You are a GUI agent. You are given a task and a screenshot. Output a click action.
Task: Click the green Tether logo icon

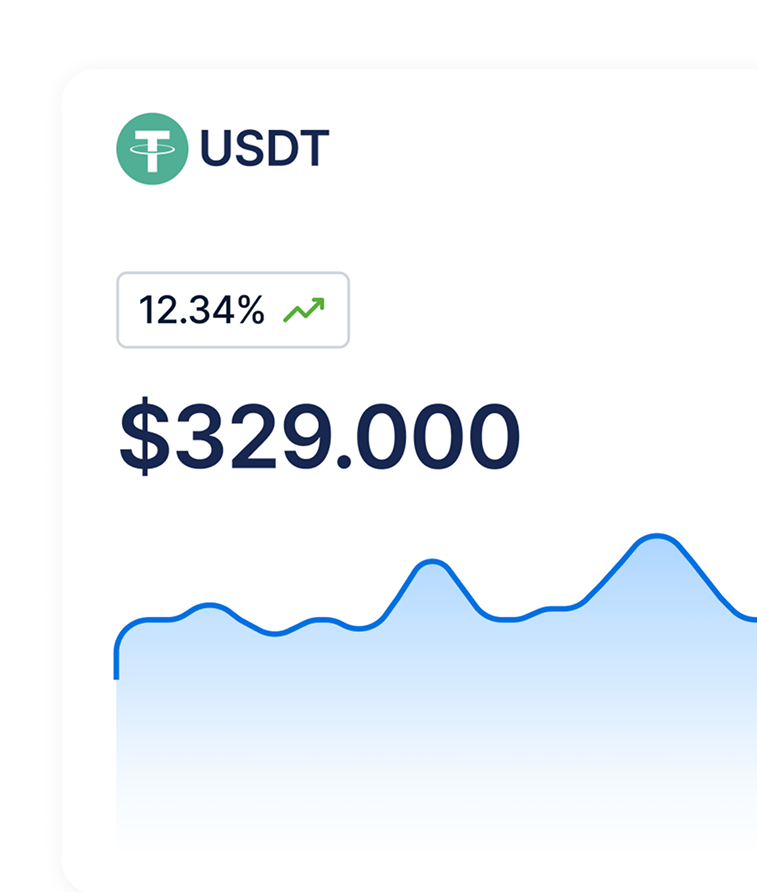(152, 150)
